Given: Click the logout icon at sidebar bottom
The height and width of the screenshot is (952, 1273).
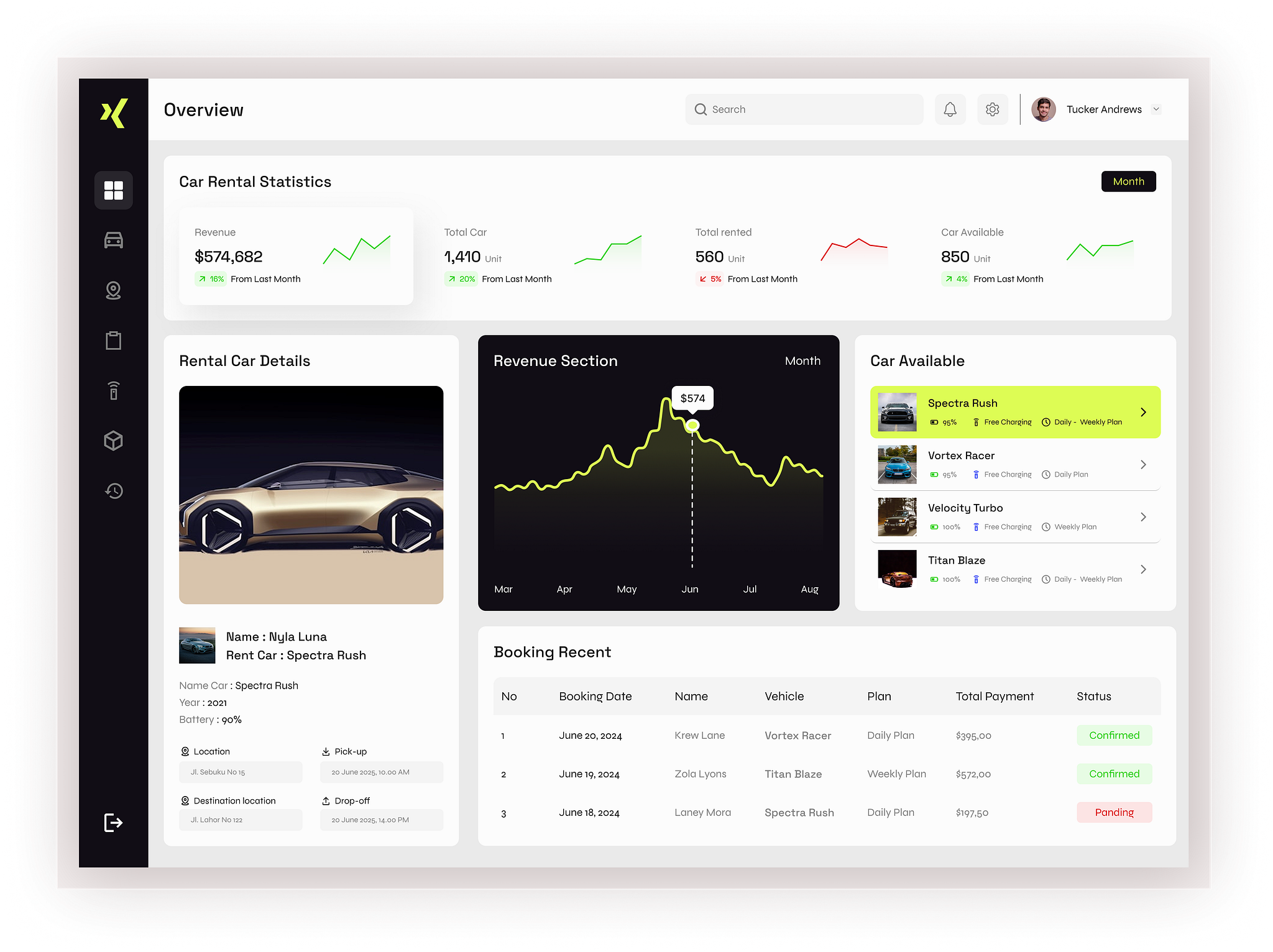Looking at the screenshot, I should 114,822.
